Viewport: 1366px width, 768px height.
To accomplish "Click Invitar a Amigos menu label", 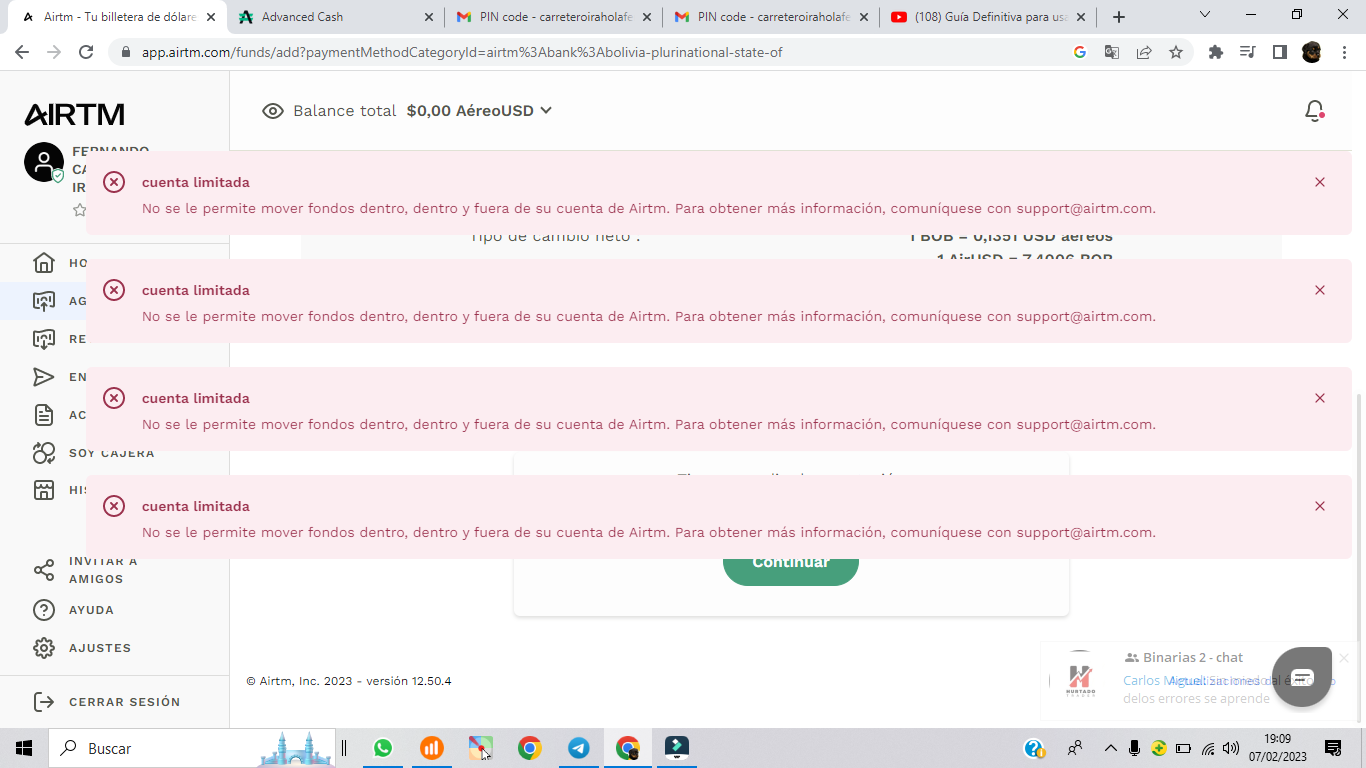I will click(104, 571).
